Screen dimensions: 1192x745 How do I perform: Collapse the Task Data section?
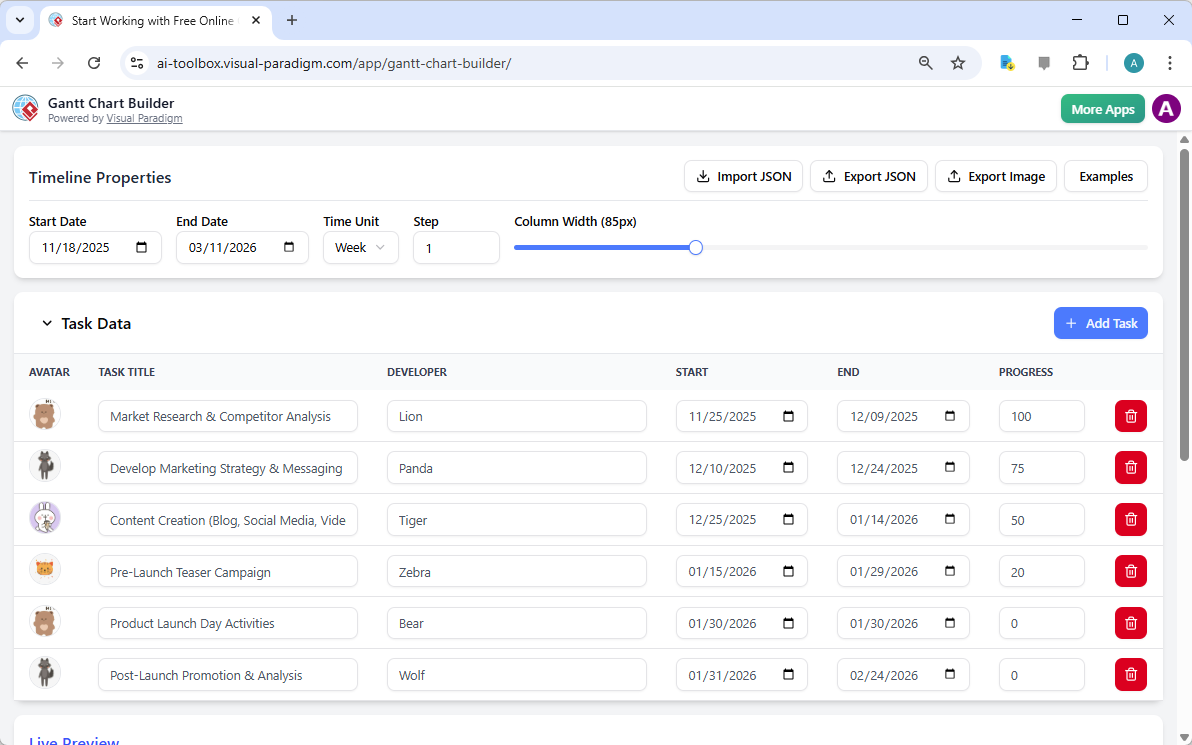click(x=47, y=323)
